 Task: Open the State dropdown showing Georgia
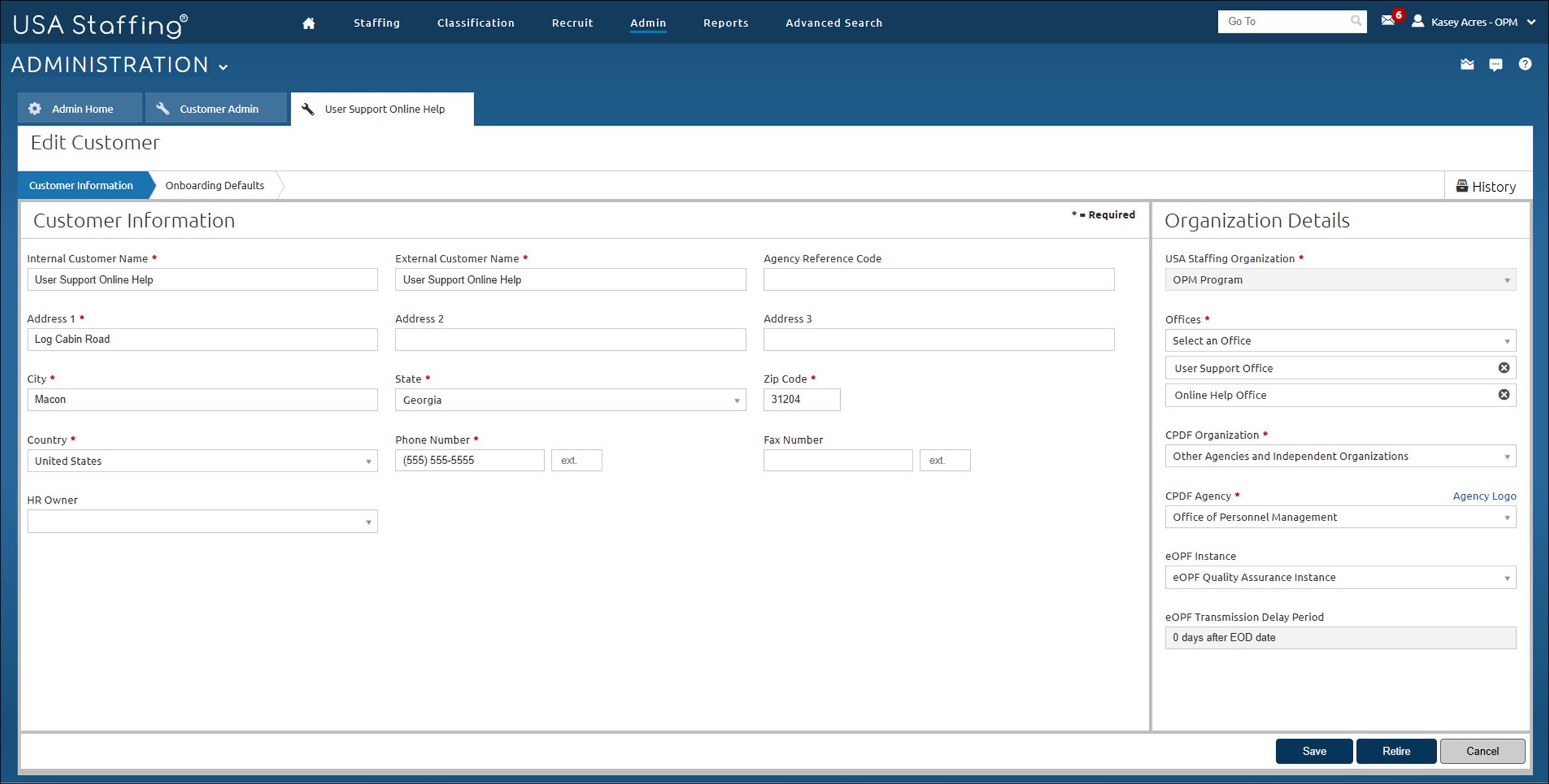[570, 400]
